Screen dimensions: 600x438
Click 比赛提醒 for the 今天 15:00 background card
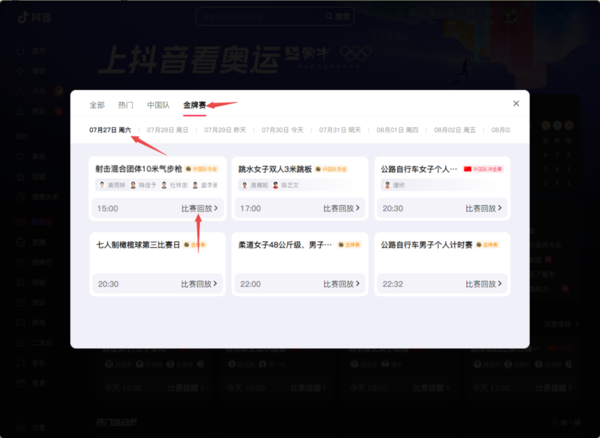185,388
